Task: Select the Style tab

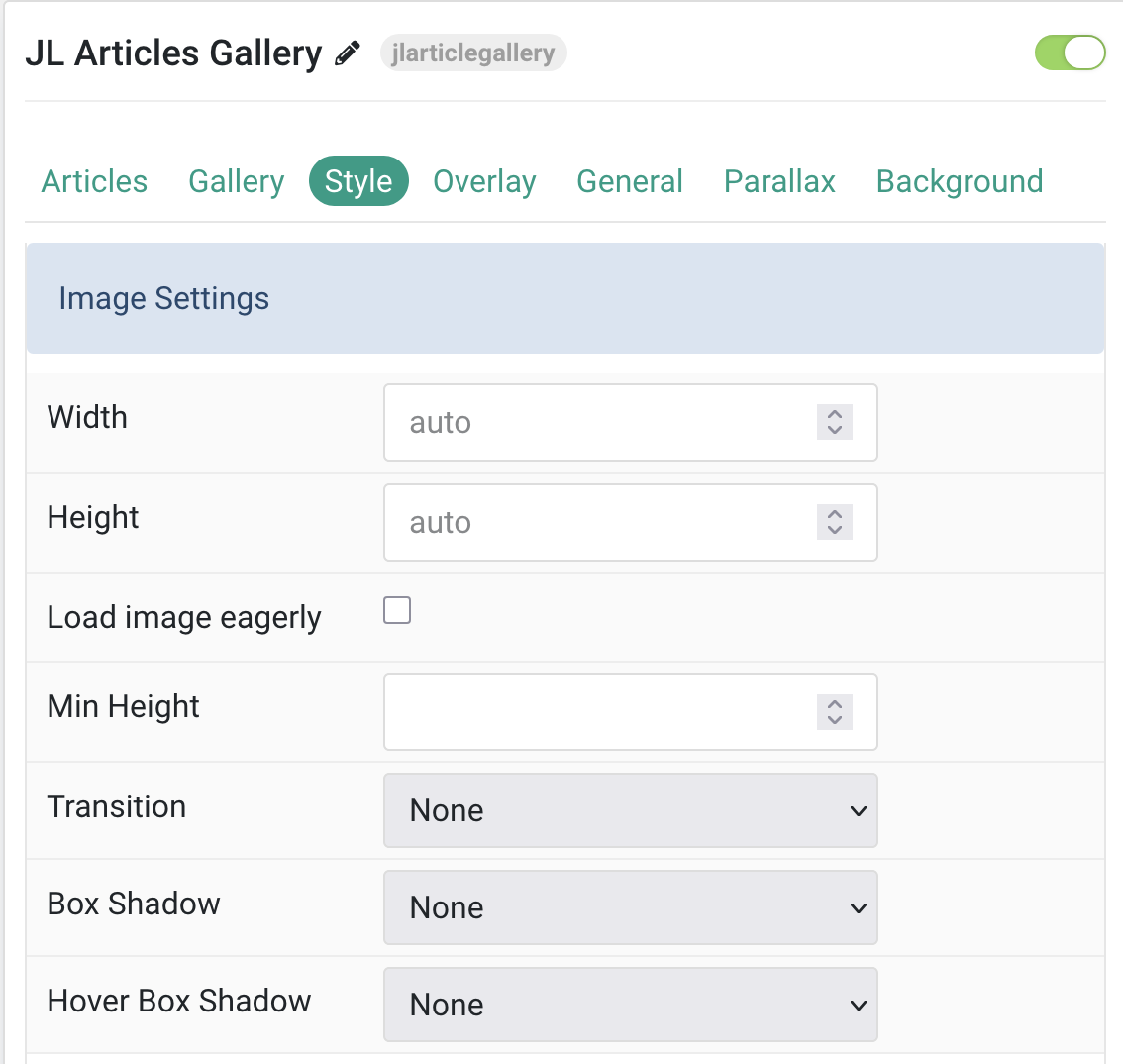Action: point(358,181)
